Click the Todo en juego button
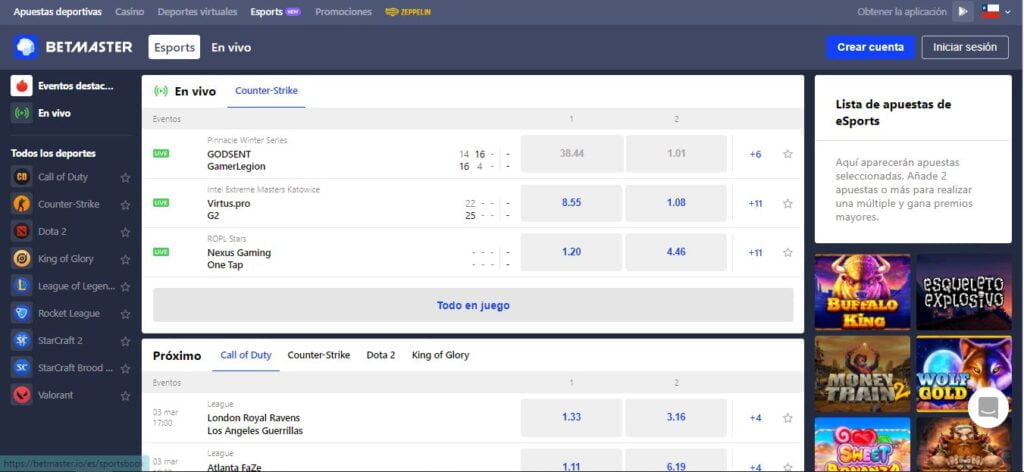Image resolution: width=1024 pixels, height=472 pixels. click(x=472, y=305)
